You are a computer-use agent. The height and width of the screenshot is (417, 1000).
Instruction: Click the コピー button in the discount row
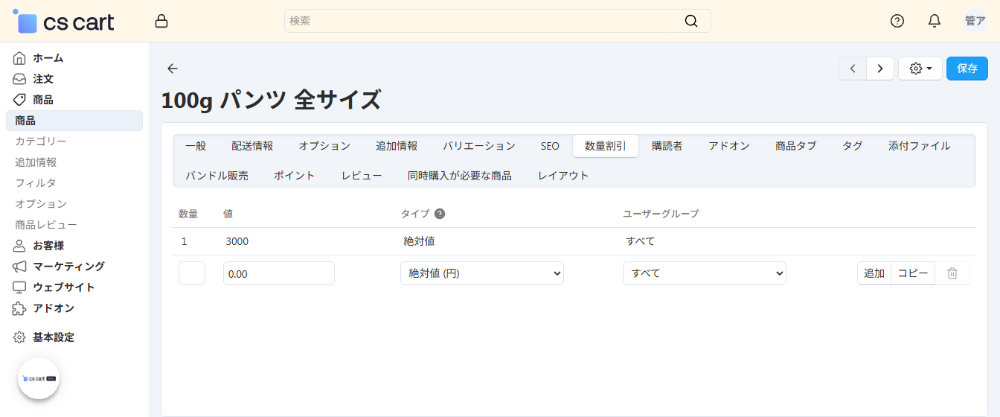click(913, 273)
